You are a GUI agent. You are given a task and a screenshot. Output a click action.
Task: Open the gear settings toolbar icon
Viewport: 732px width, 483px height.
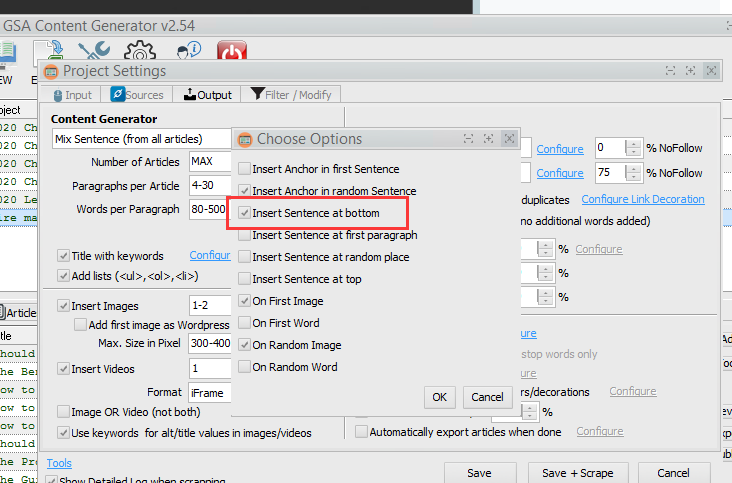(140, 50)
